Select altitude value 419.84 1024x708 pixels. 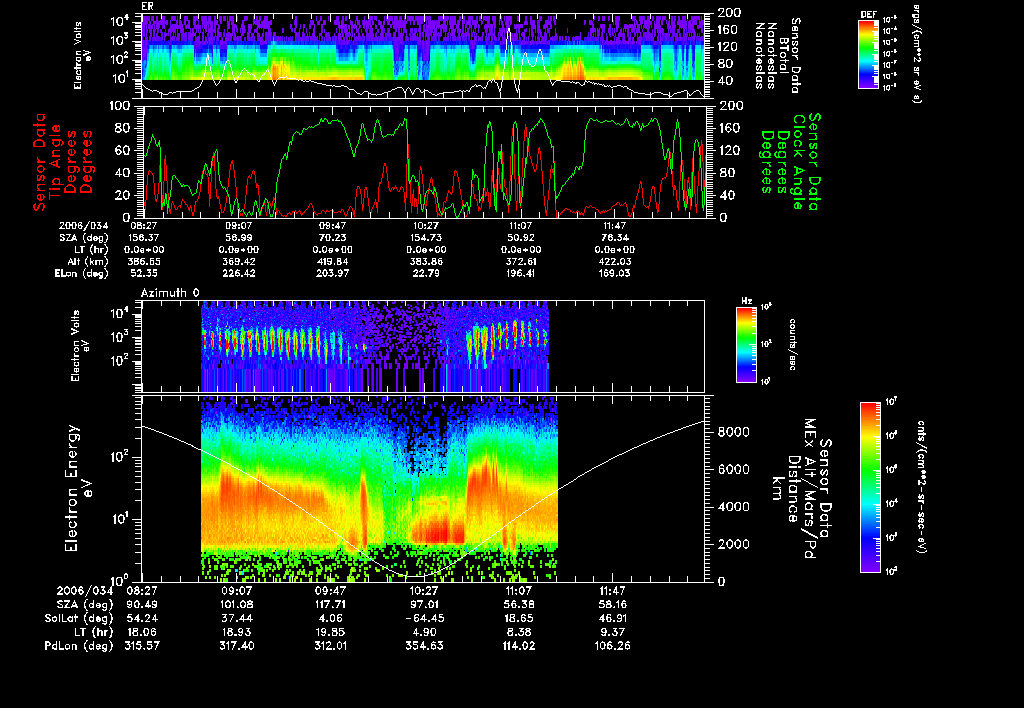click(333, 262)
